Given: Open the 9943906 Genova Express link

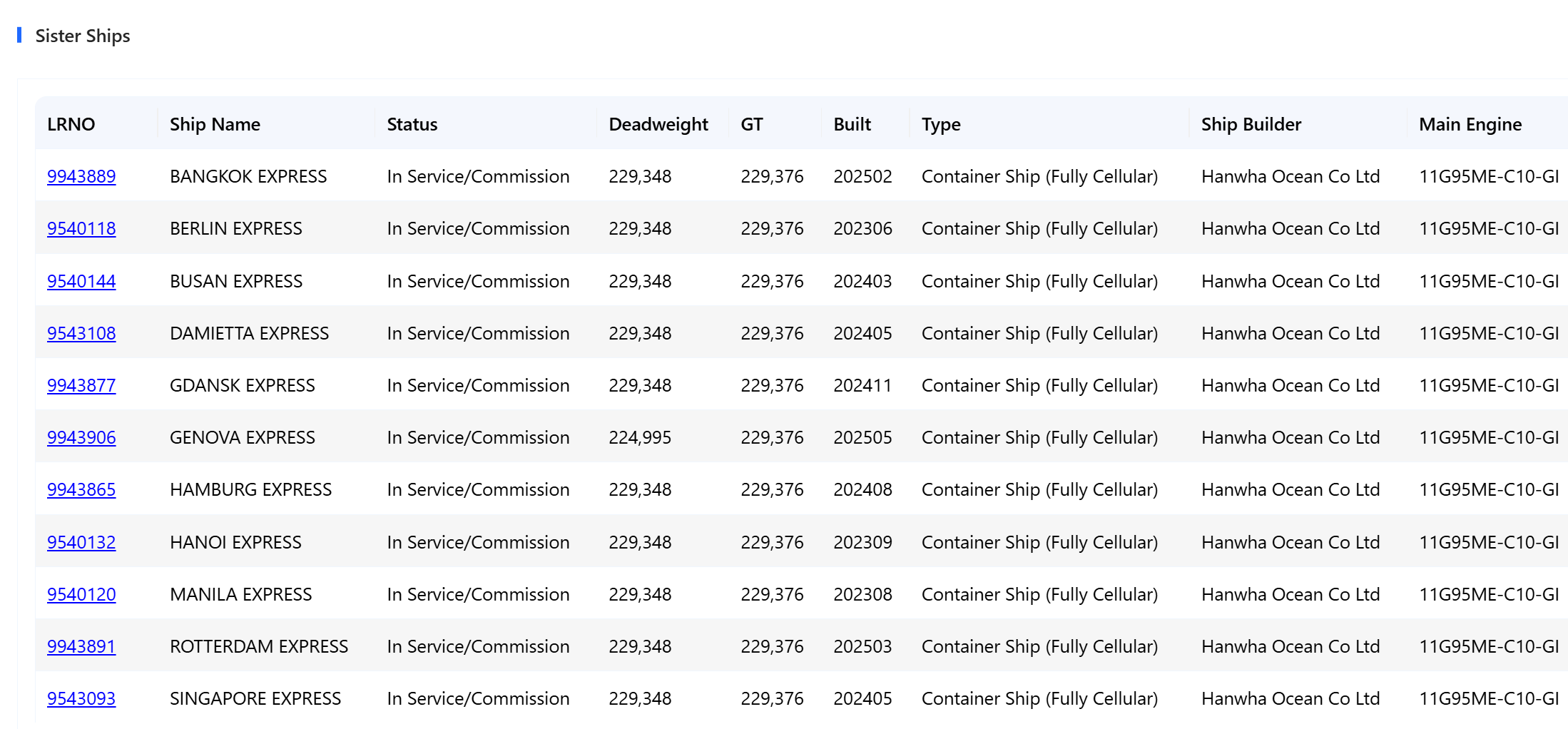Looking at the screenshot, I should 81,437.
